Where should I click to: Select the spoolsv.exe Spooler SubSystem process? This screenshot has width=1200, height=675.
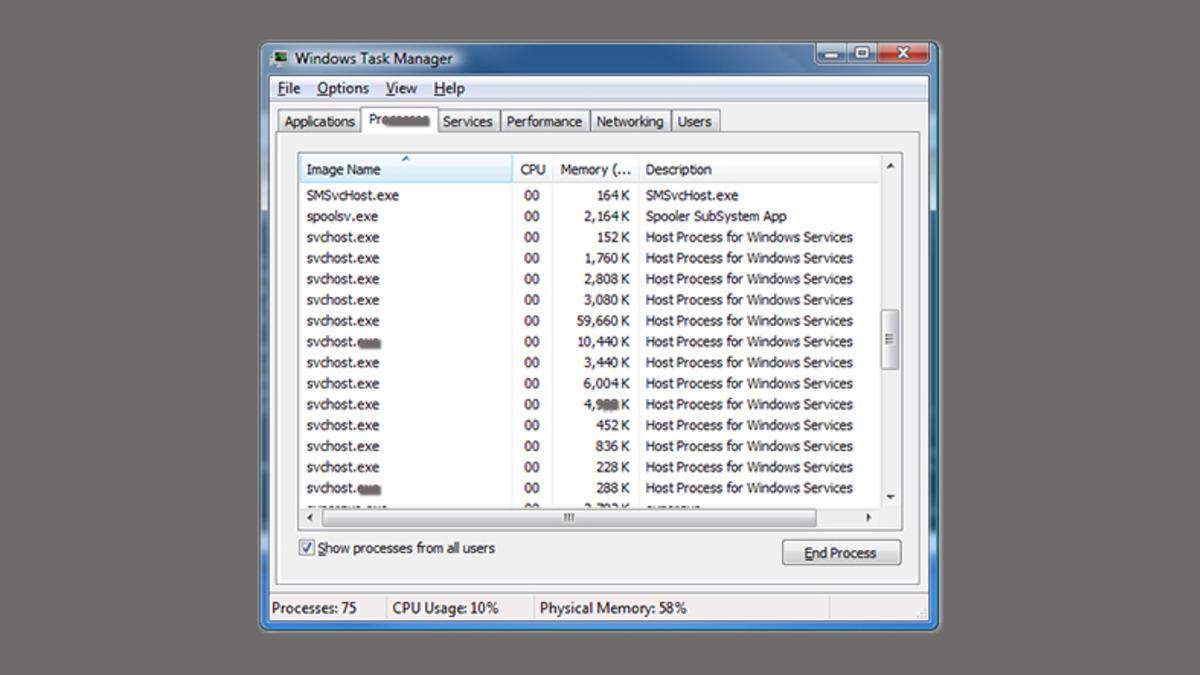coord(400,216)
